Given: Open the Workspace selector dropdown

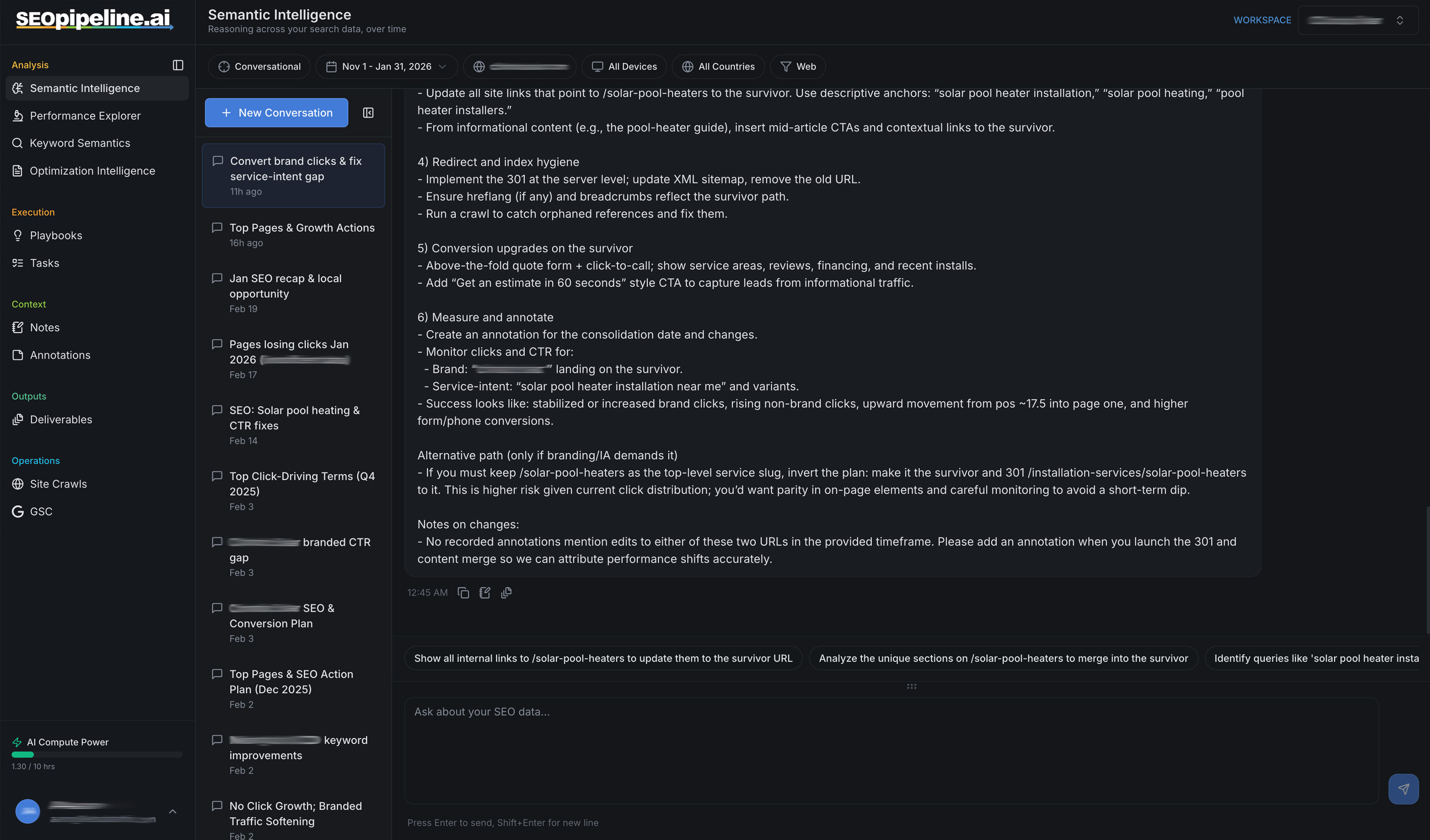Looking at the screenshot, I should [1357, 20].
